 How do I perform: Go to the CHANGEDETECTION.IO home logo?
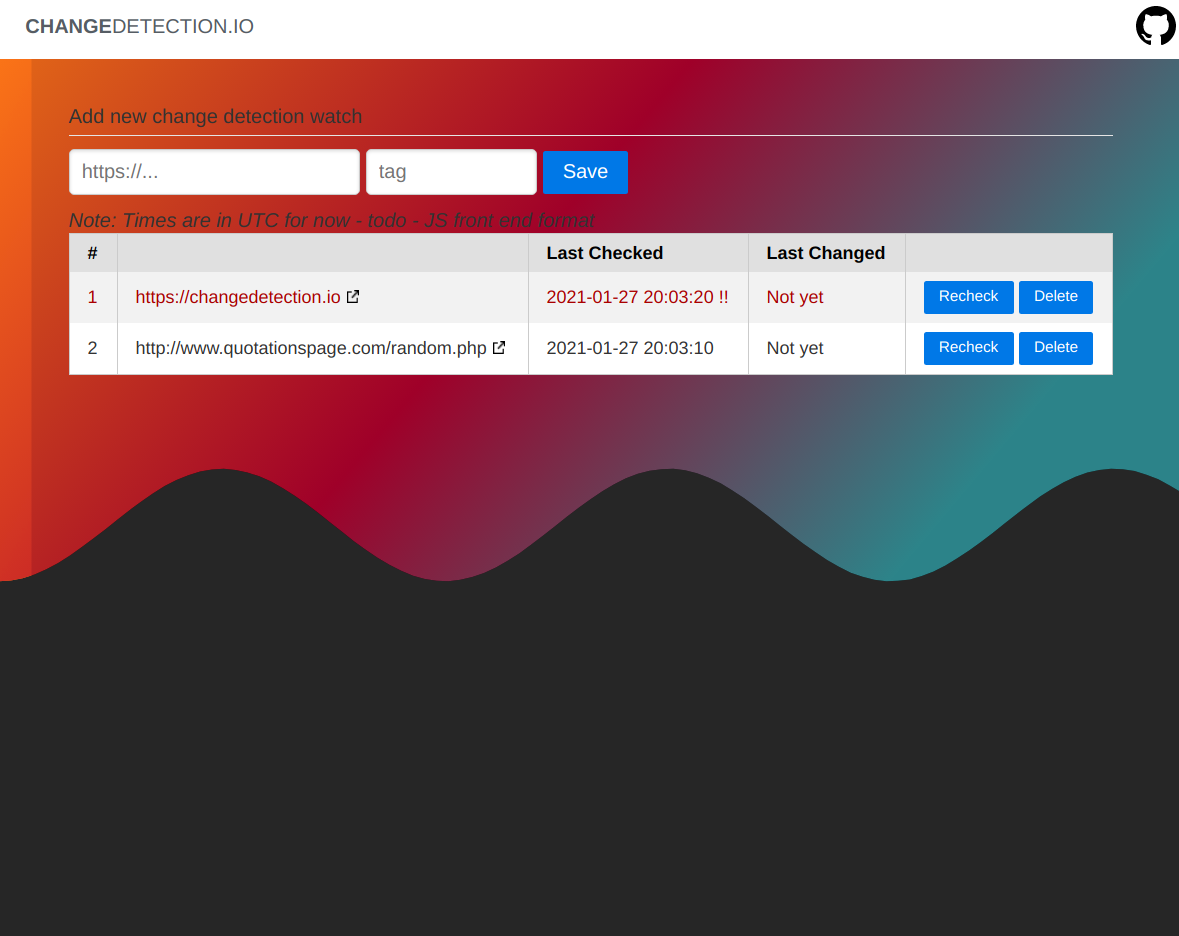(139, 27)
